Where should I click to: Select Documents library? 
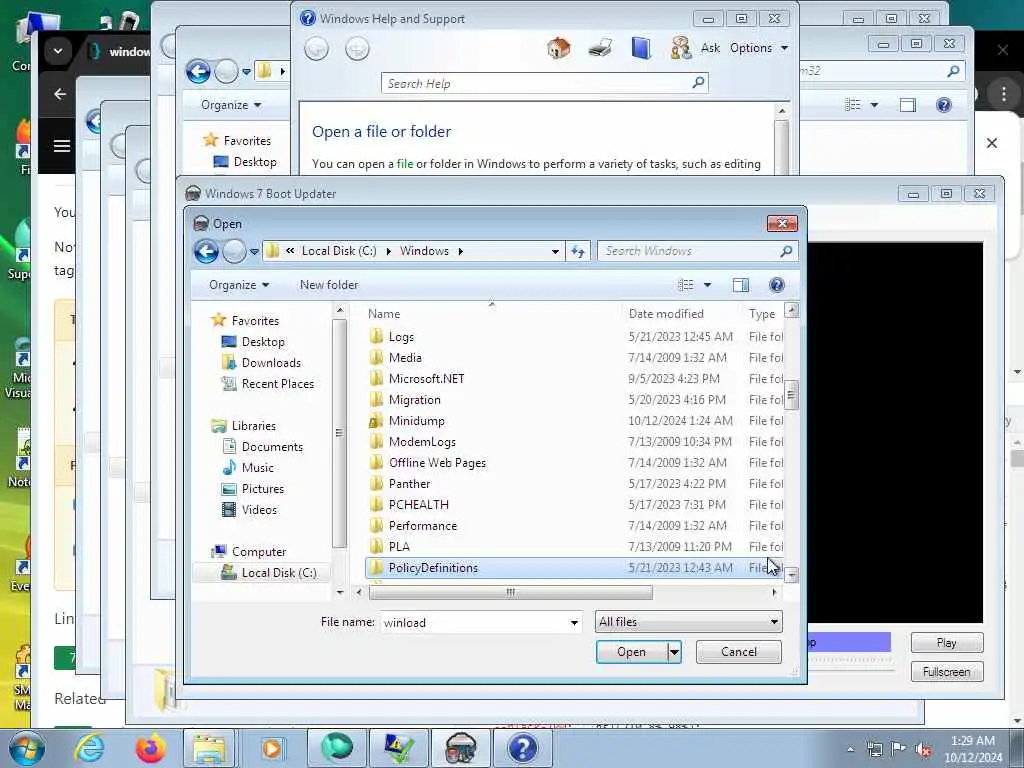click(x=272, y=447)
